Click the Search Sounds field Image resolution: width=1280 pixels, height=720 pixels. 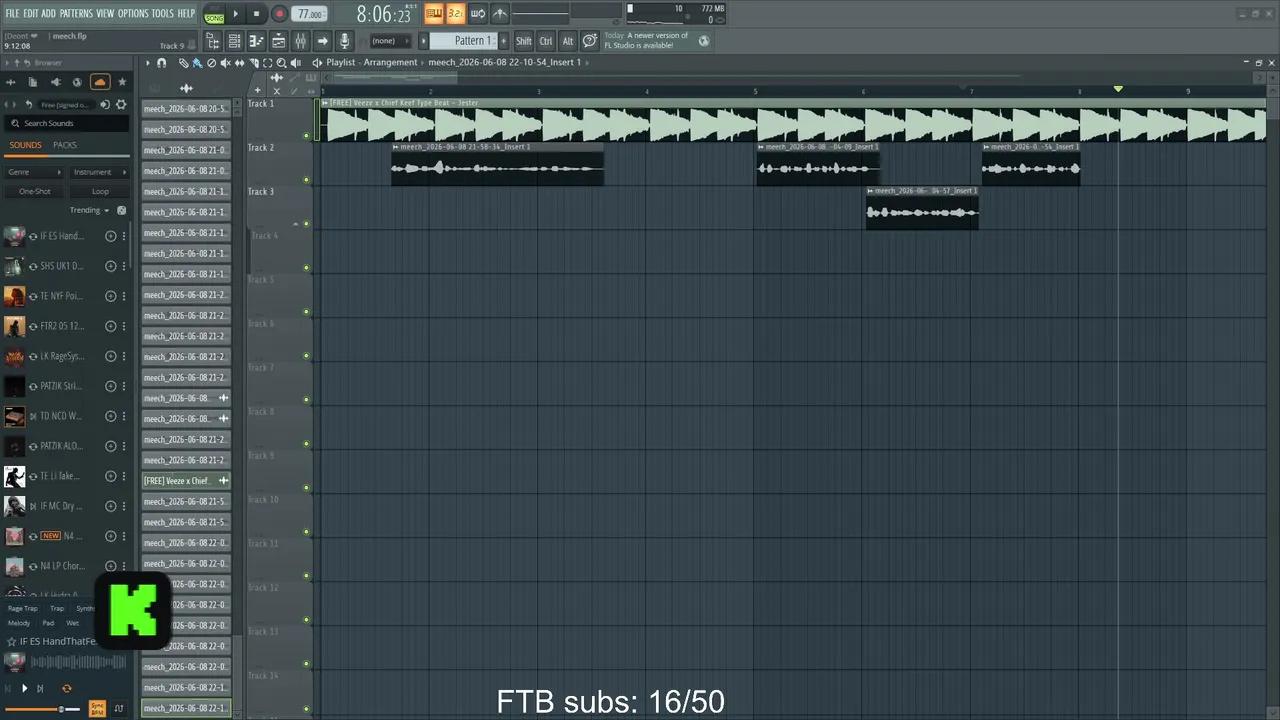point(66,124)
